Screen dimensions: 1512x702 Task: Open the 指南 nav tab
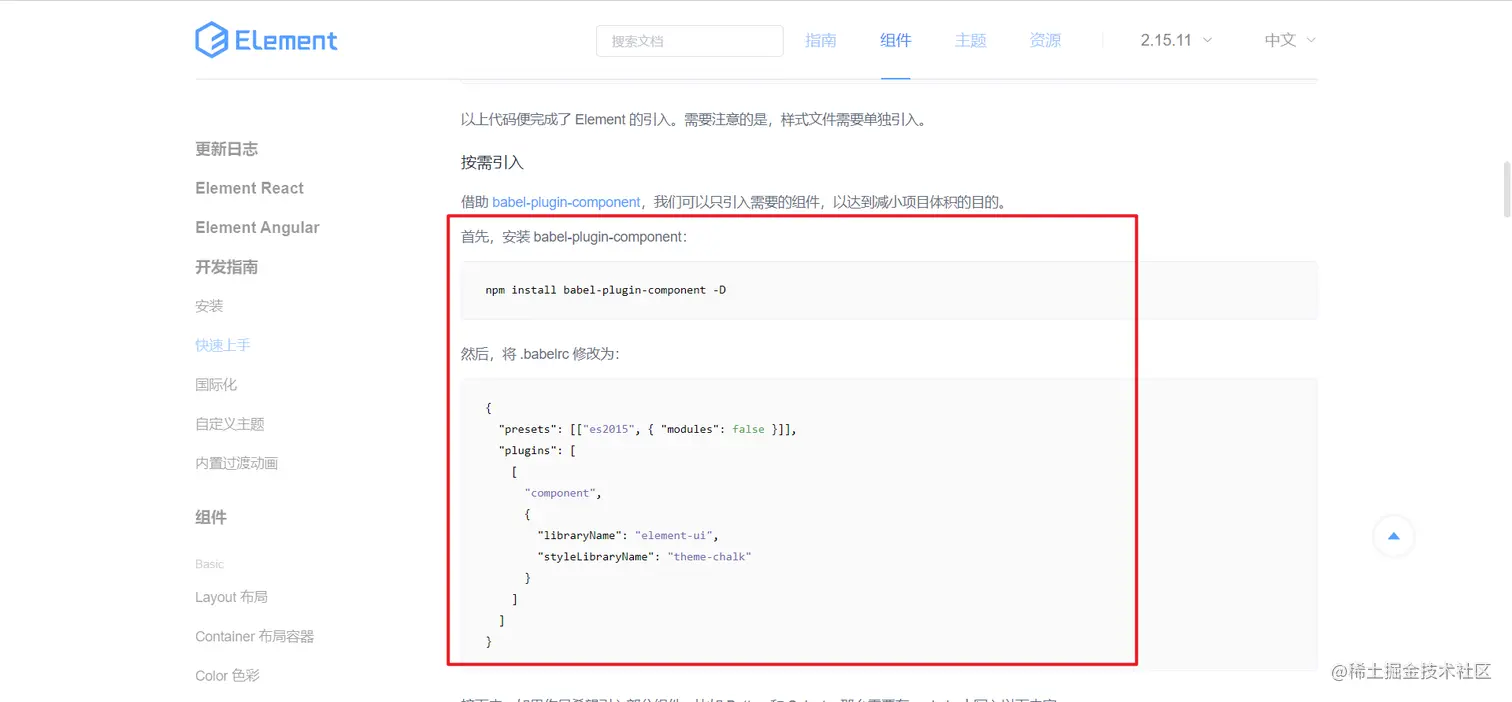tap(821, 40)
